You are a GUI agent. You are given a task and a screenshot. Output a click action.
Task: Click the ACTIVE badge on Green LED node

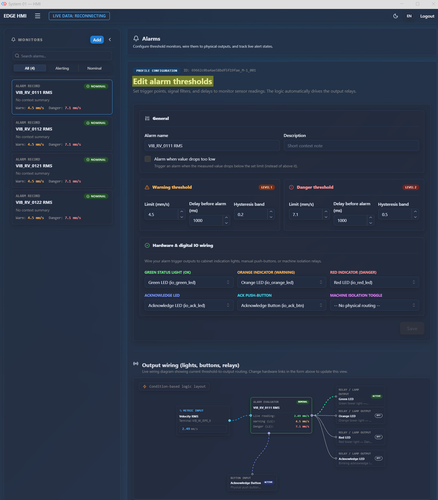377,396
